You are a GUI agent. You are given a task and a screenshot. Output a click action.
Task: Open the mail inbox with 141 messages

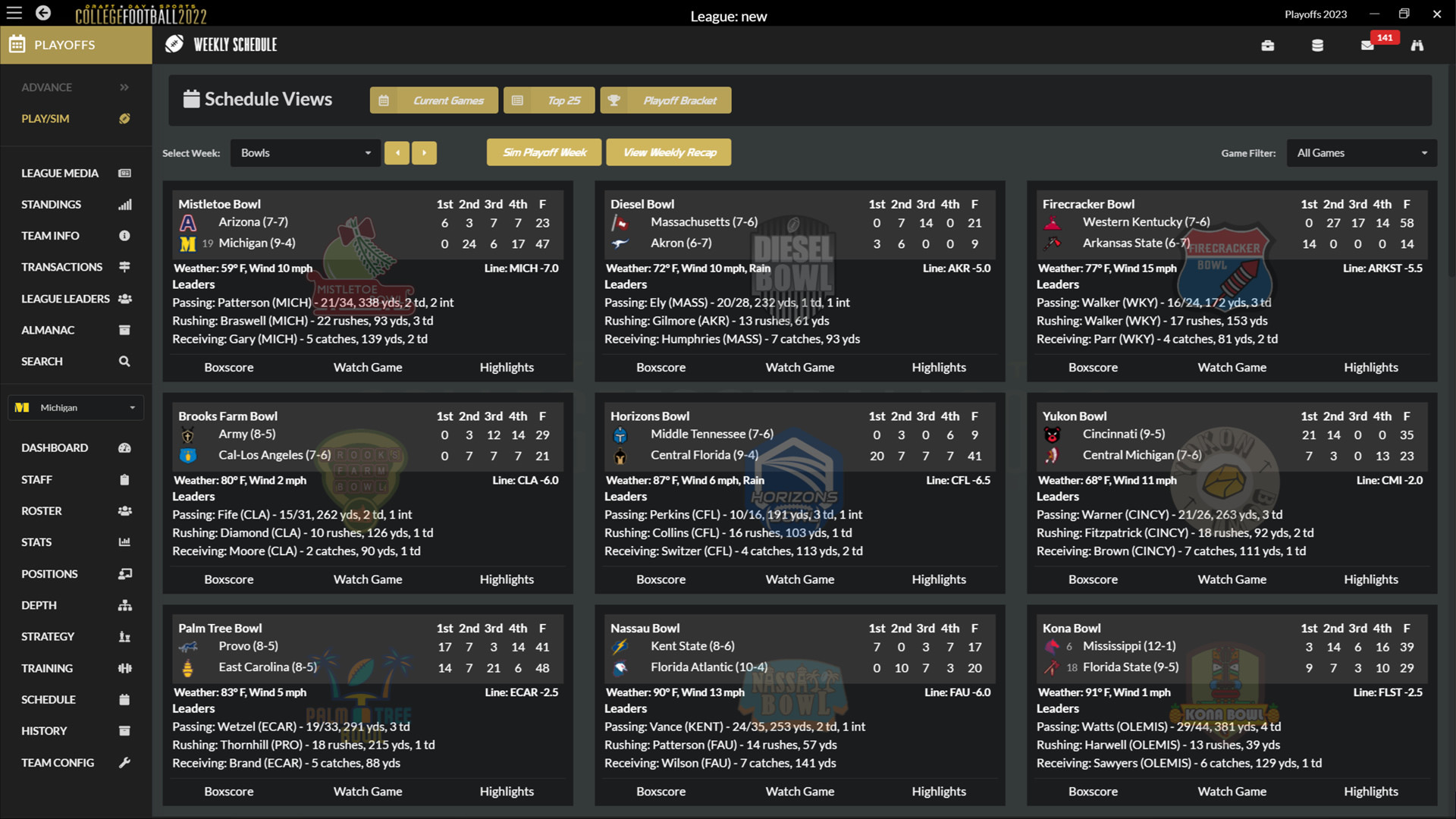[x=1369, y=45]
